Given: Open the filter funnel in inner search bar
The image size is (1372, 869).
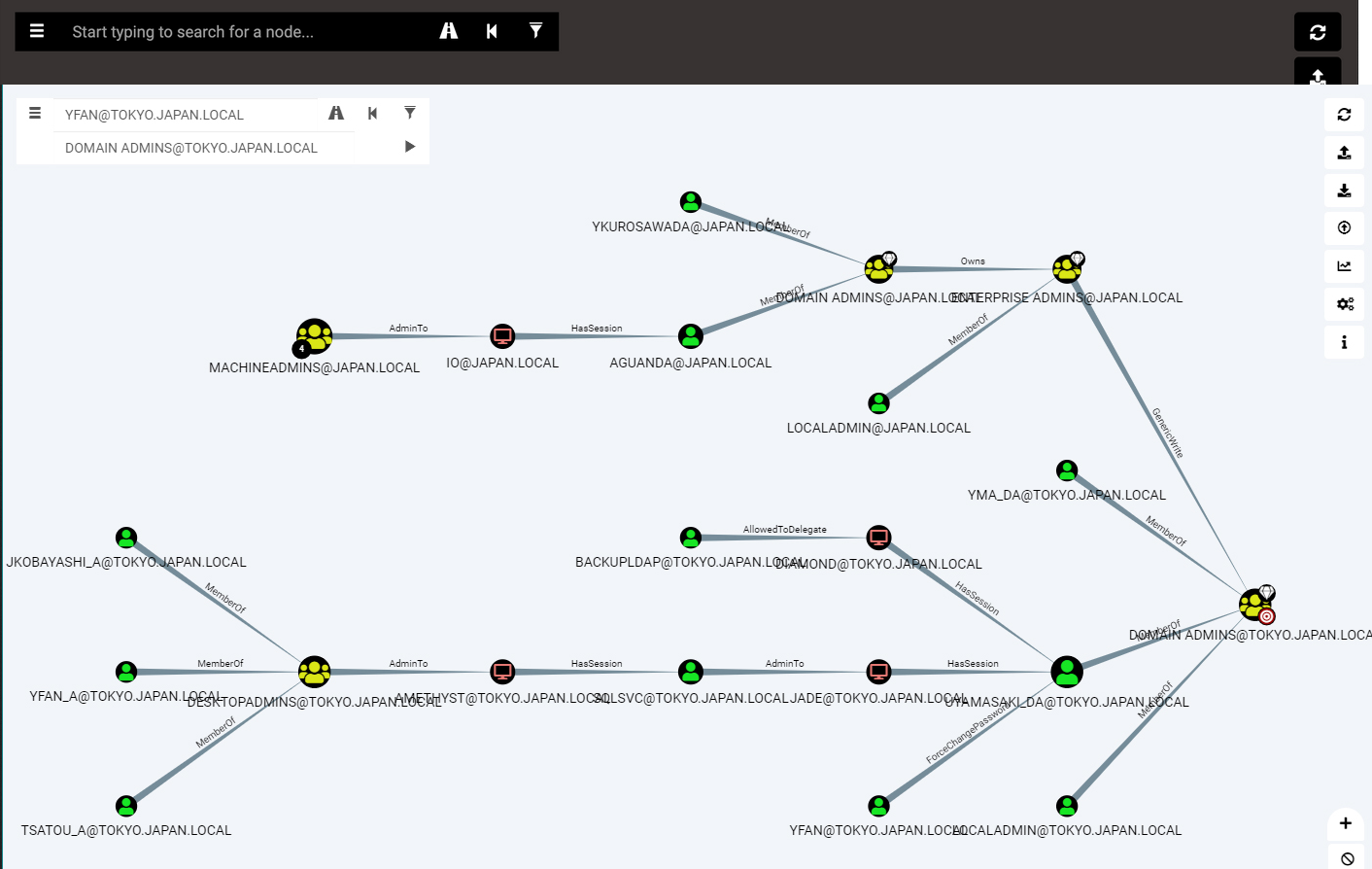Looking at the screenshot, I should pyautogui.click(x=410, y=113).
